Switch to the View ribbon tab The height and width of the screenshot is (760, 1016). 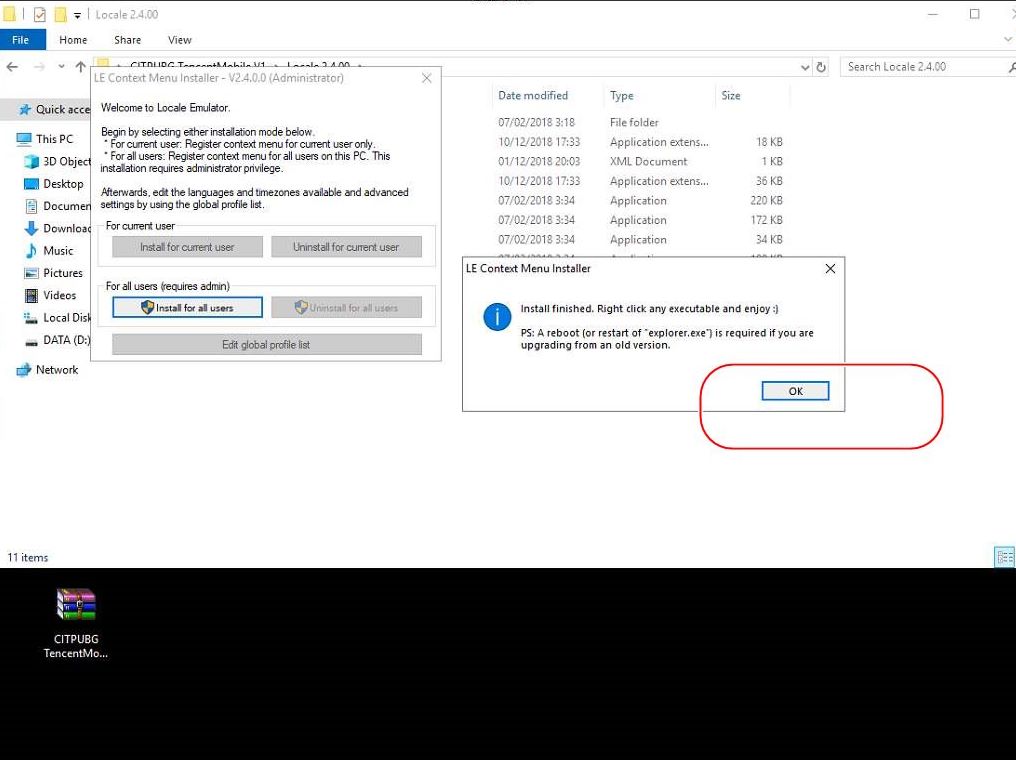click(x=179, y=39)
